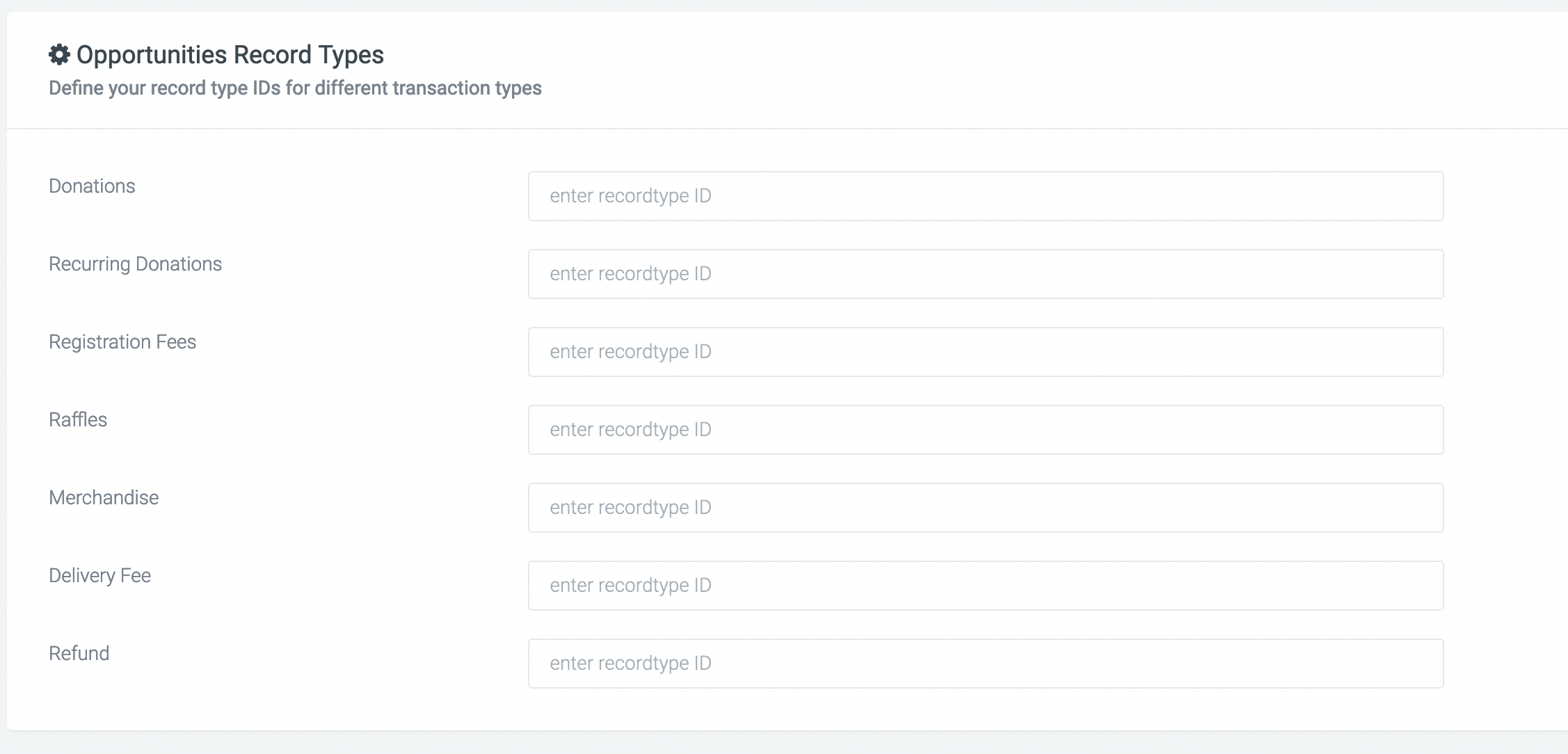Image resolution: width=1568 pixels, height=754 pixels.
Task: Click the Refund recordtype ID field
Action: (986, 664)
